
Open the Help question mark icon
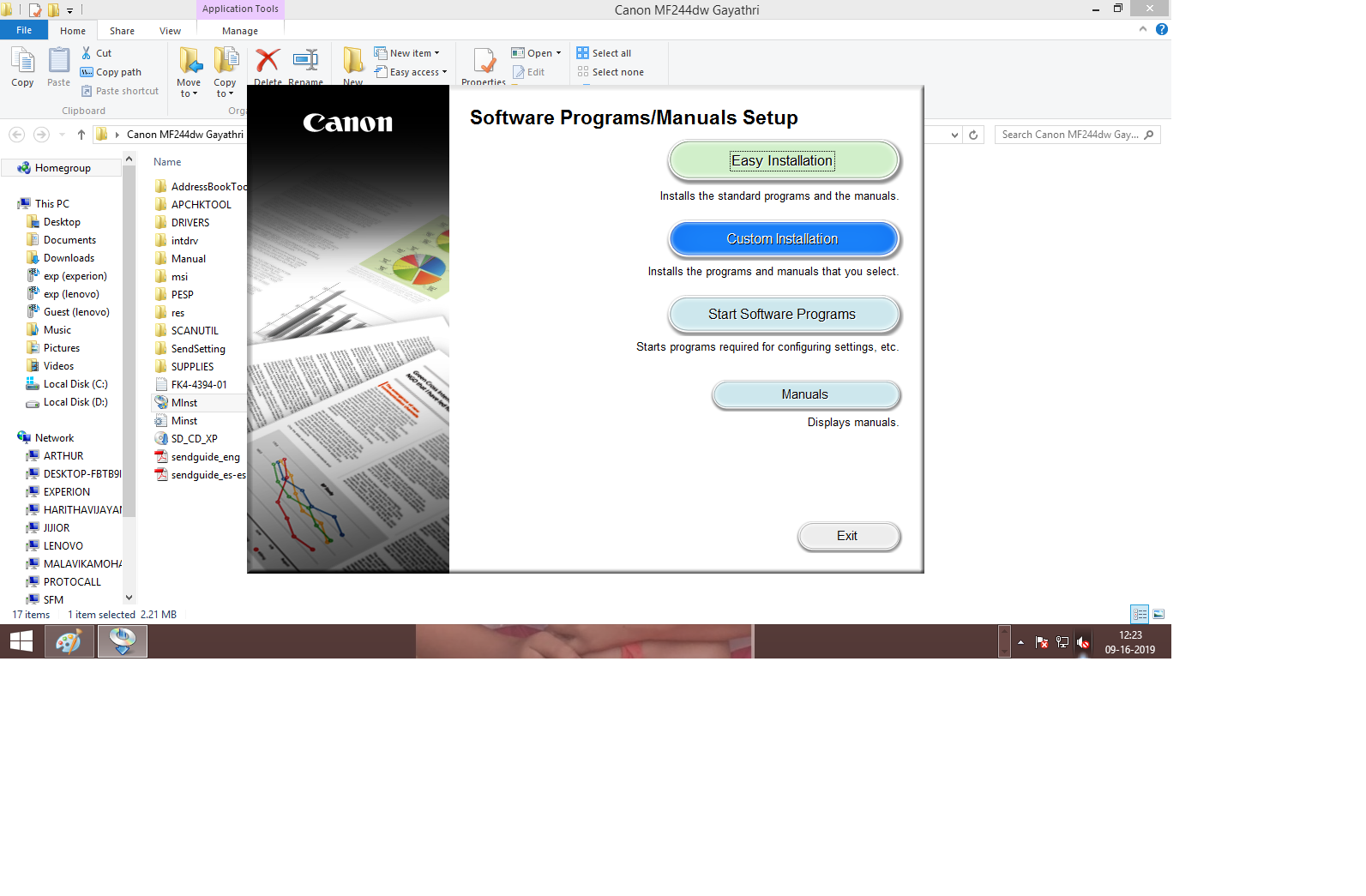coord(1162,29)
